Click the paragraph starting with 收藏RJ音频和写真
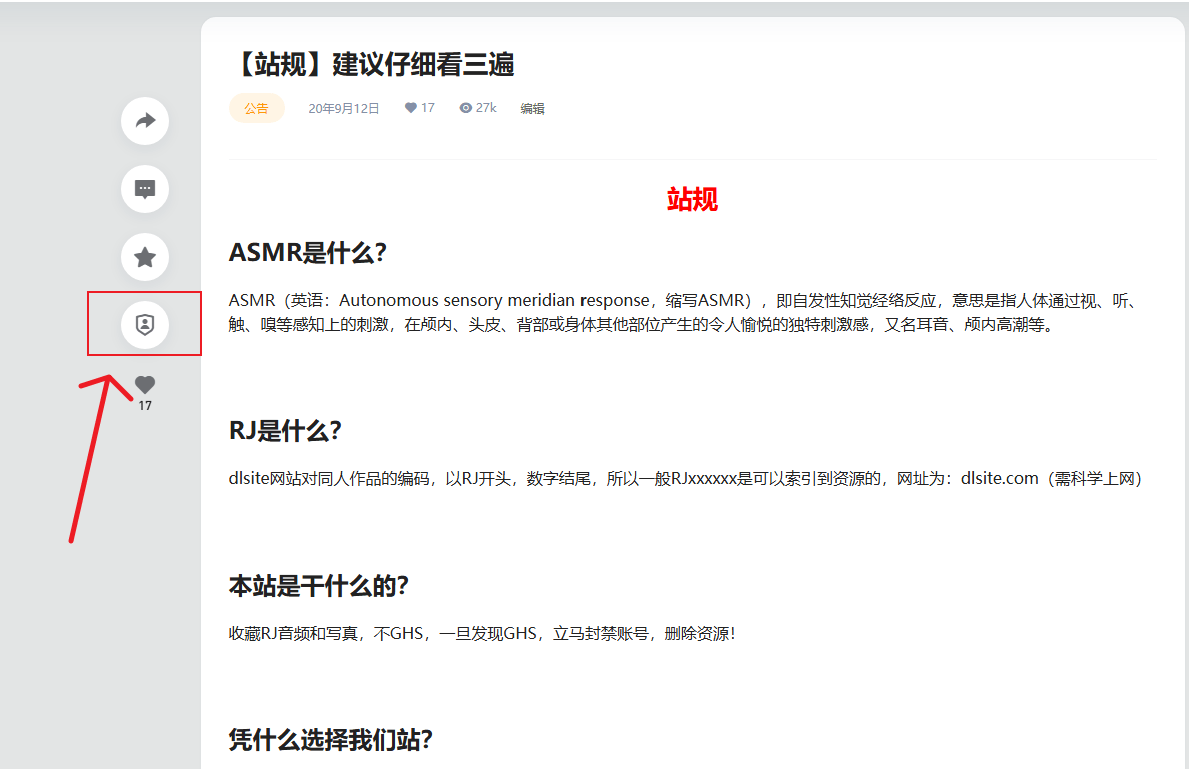This screenshot has width=1189, height=769. click(x=482, y=633)
